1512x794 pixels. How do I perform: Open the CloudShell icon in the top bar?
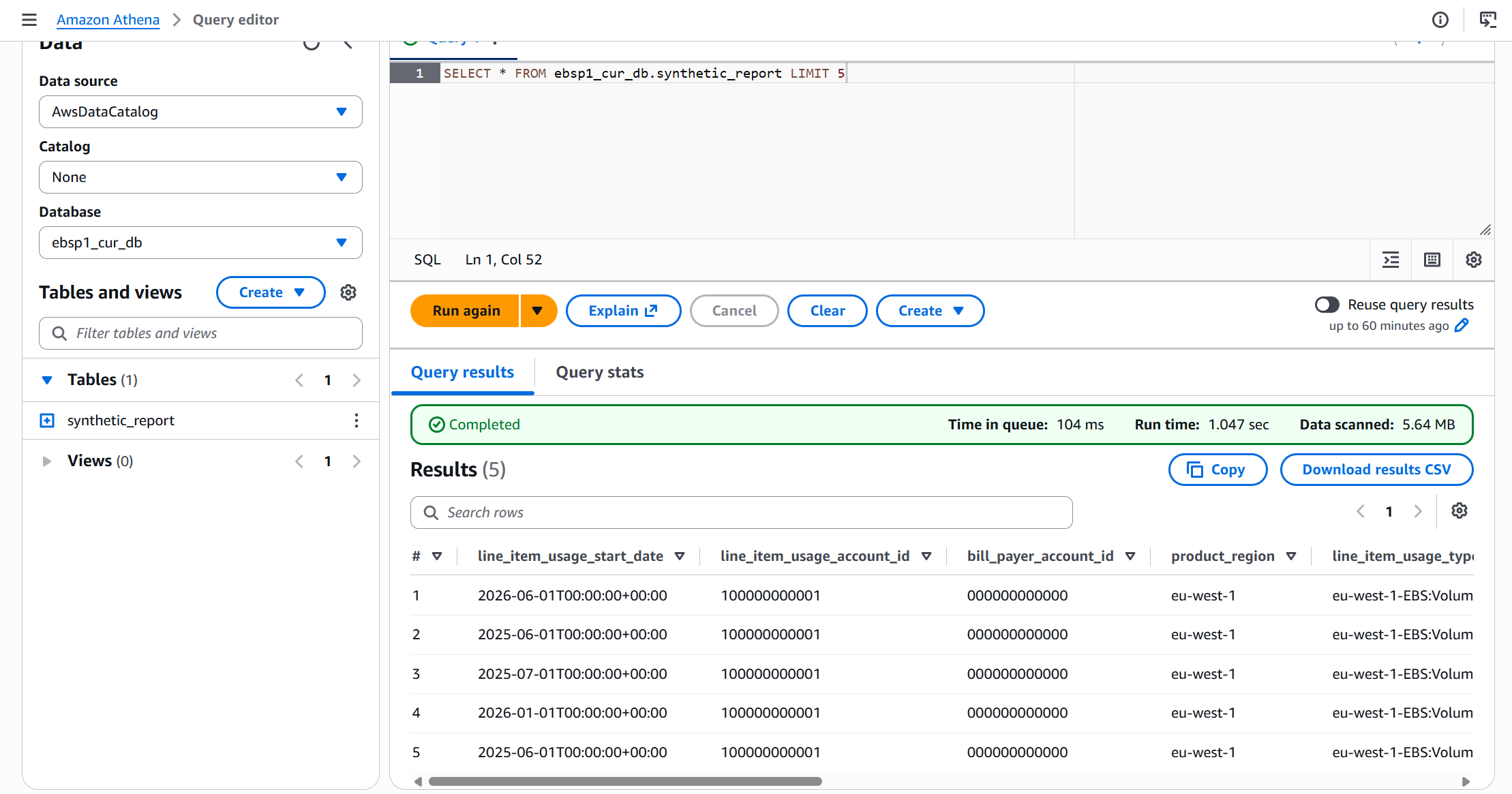tap(1488, 20)
